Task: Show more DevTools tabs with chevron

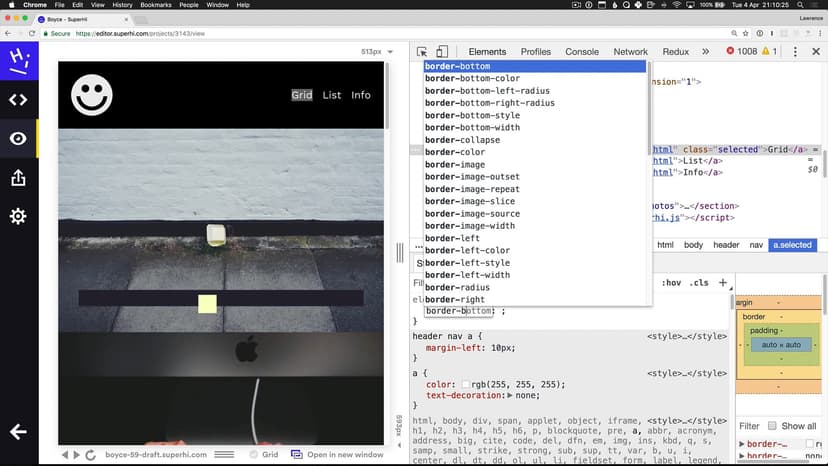Action: point(706,52)
